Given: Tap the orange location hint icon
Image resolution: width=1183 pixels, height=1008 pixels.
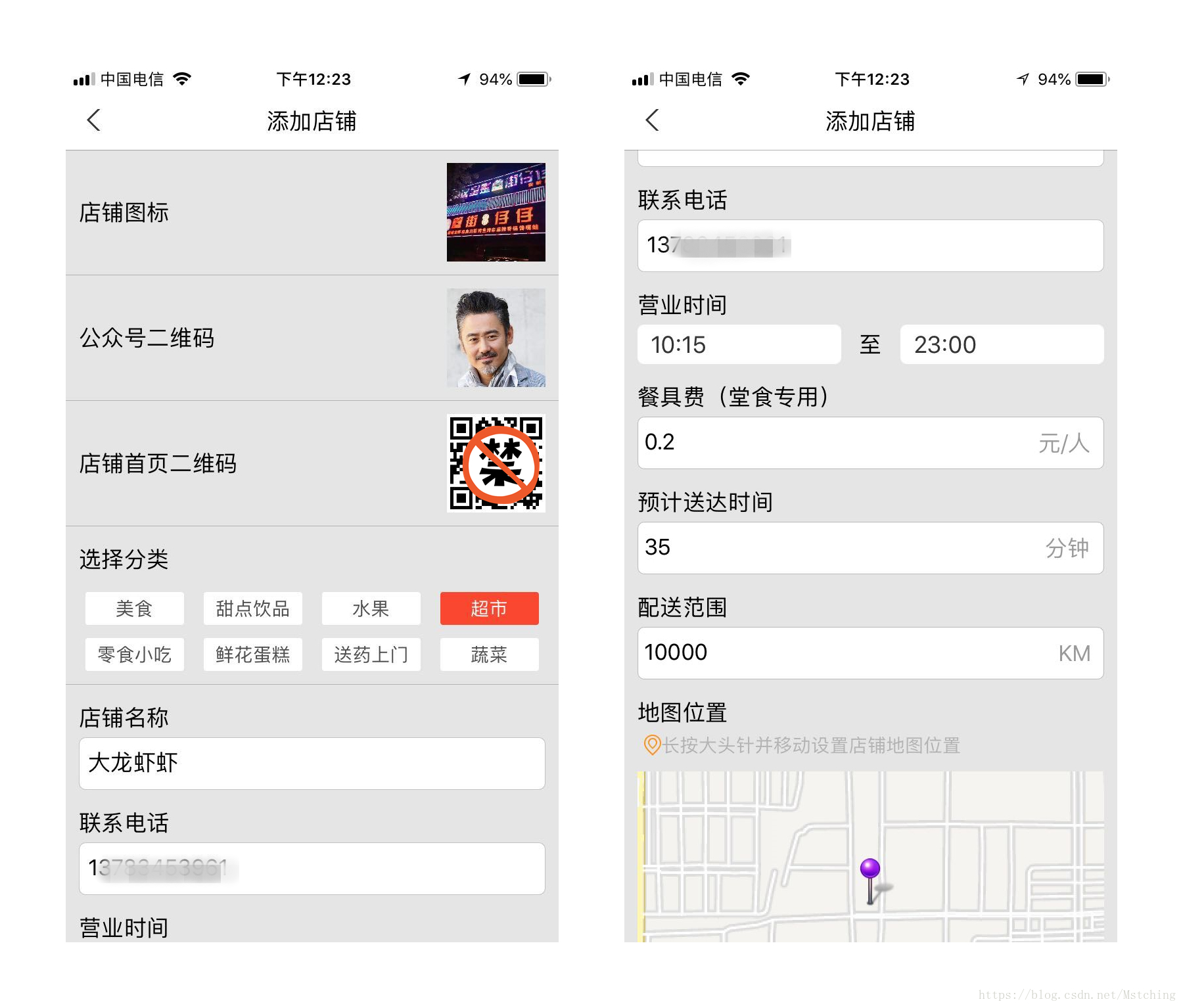Looking at the screenshot, I should pyautogui.click(x=651, y=745).
